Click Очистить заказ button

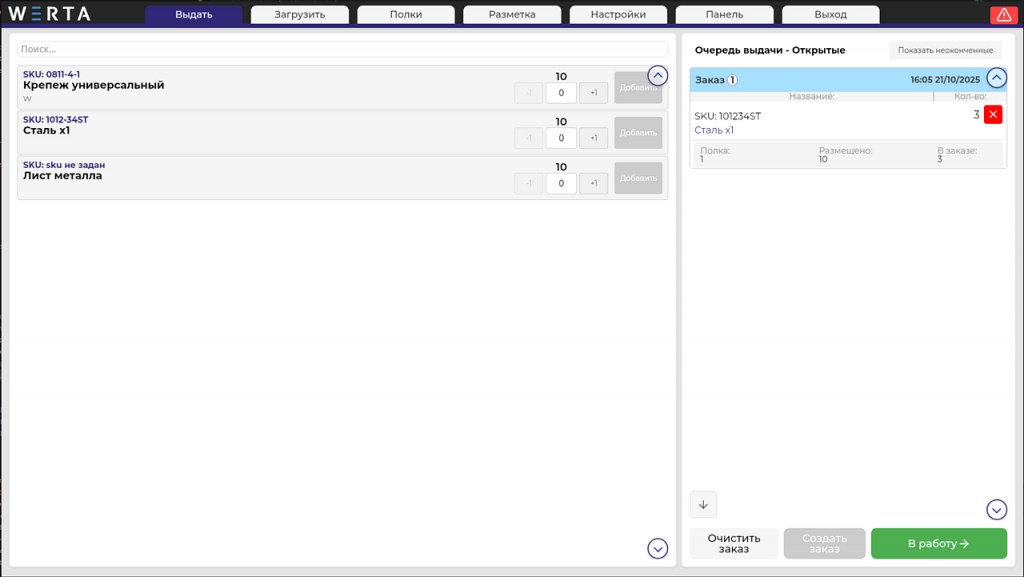coord(733,543)
